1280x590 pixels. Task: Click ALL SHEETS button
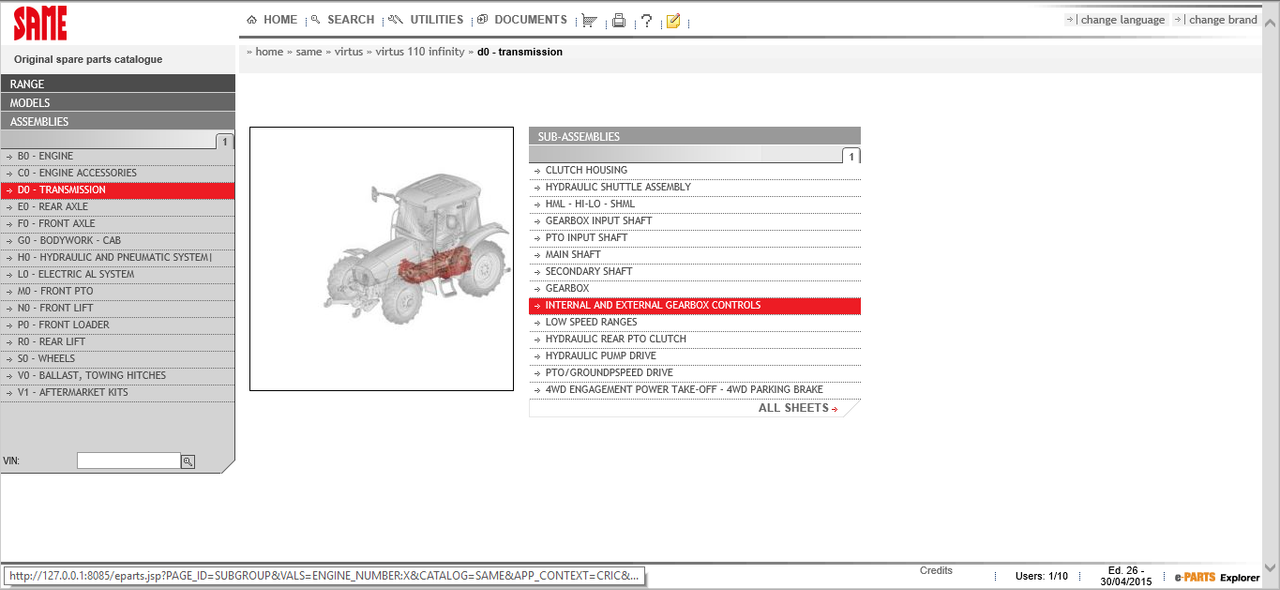pos(798,408)
